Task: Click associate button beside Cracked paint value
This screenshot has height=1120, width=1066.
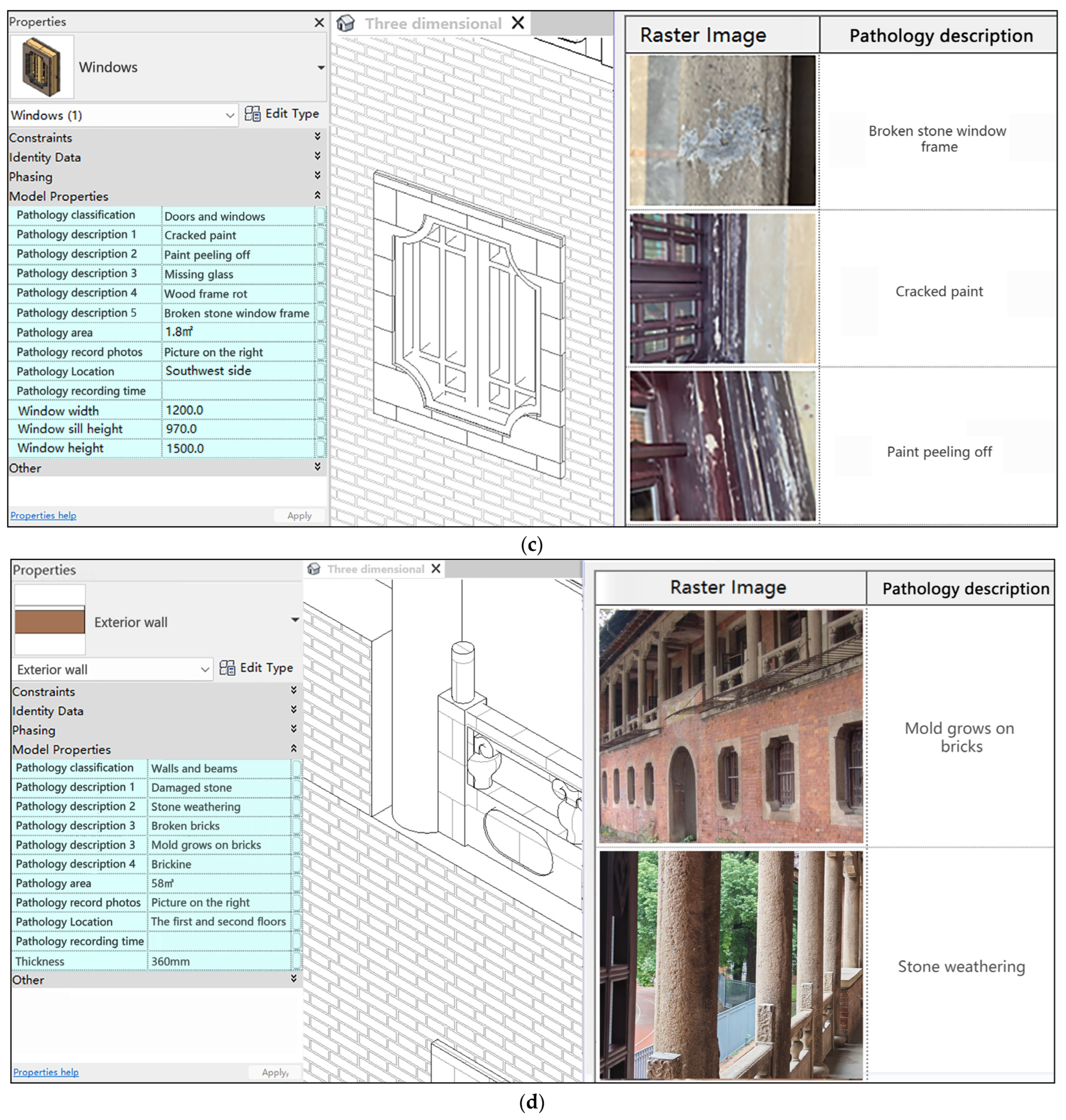Action: tap(320, 235)
